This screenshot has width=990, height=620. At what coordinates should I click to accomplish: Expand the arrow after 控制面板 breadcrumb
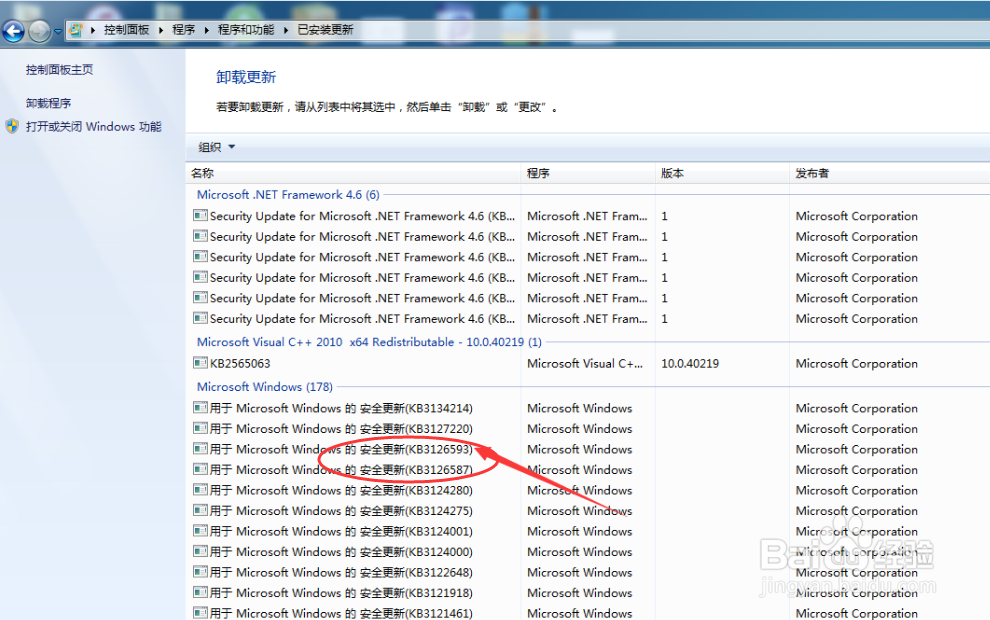(160, 30)
